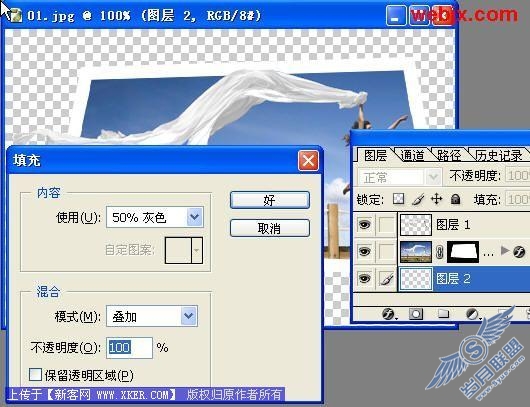Enable the 保留透明区域 checkbox
530x407 pixels.
tap(35, 375)
